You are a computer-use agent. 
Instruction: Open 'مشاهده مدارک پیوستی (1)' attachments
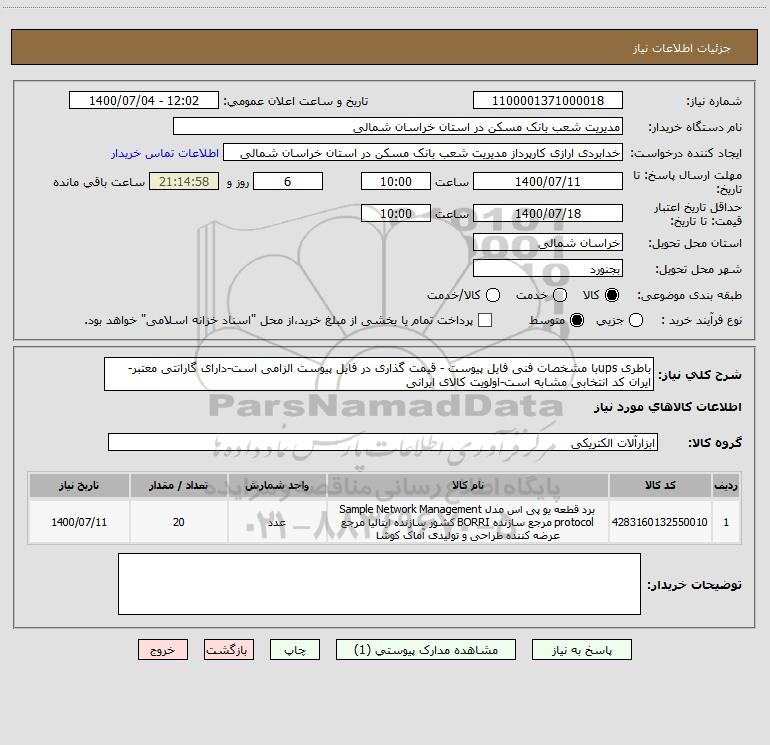tap(426, 650)
